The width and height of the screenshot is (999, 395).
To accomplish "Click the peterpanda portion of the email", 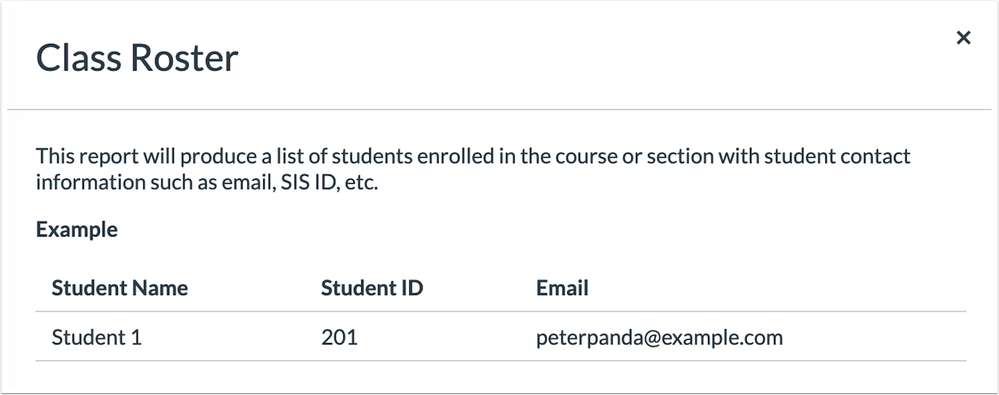I will 586,338.
